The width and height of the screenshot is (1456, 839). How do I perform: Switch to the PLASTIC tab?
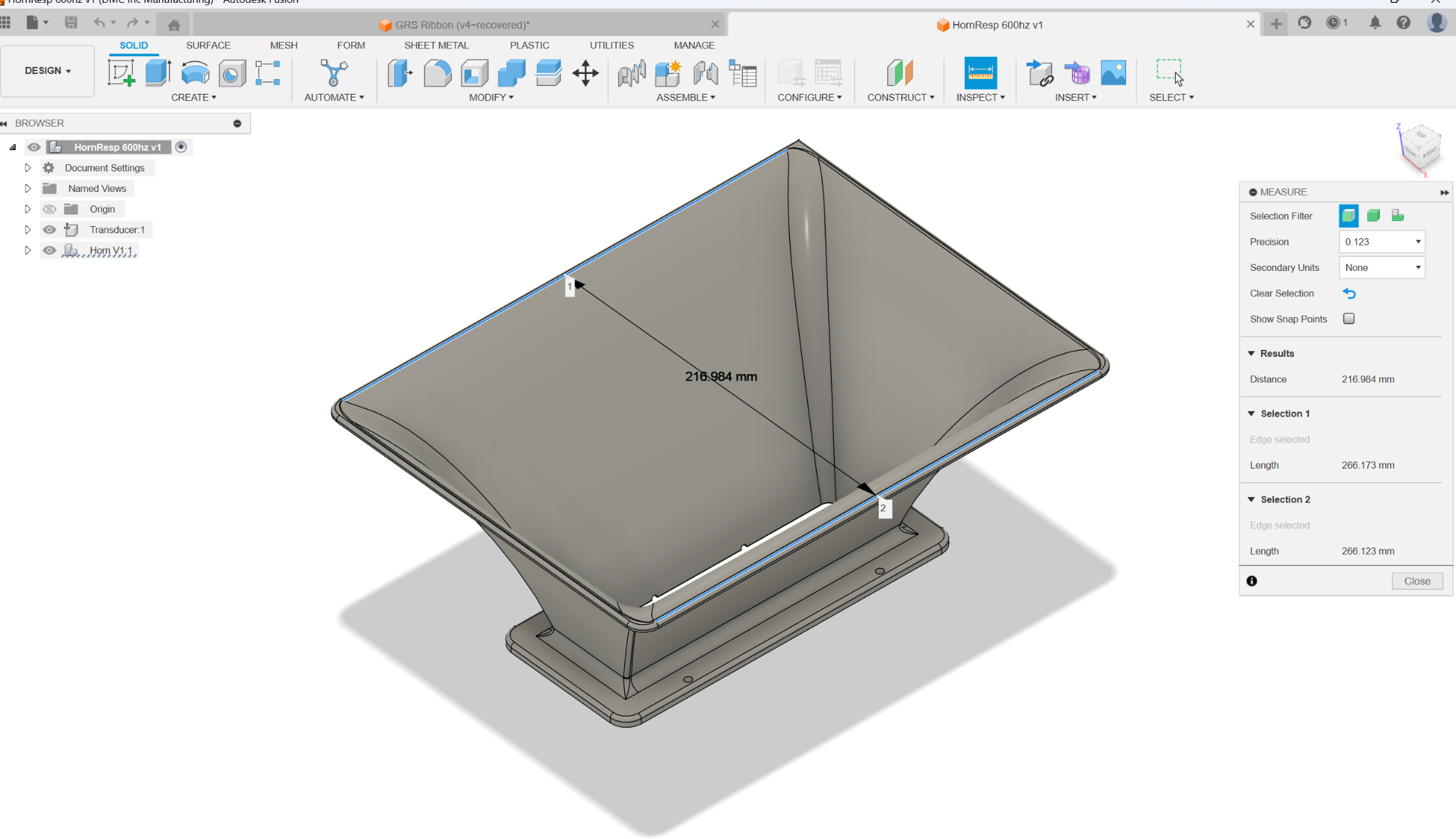pos(530,45)
